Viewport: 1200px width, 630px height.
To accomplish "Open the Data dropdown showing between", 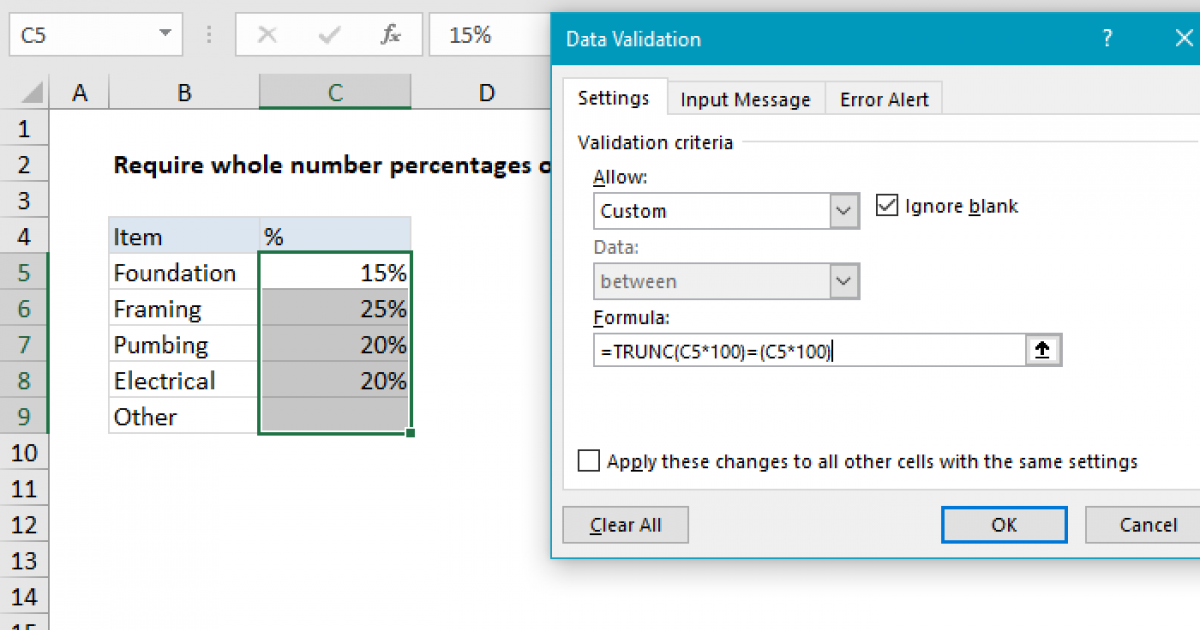I will (x=845, y=281).
